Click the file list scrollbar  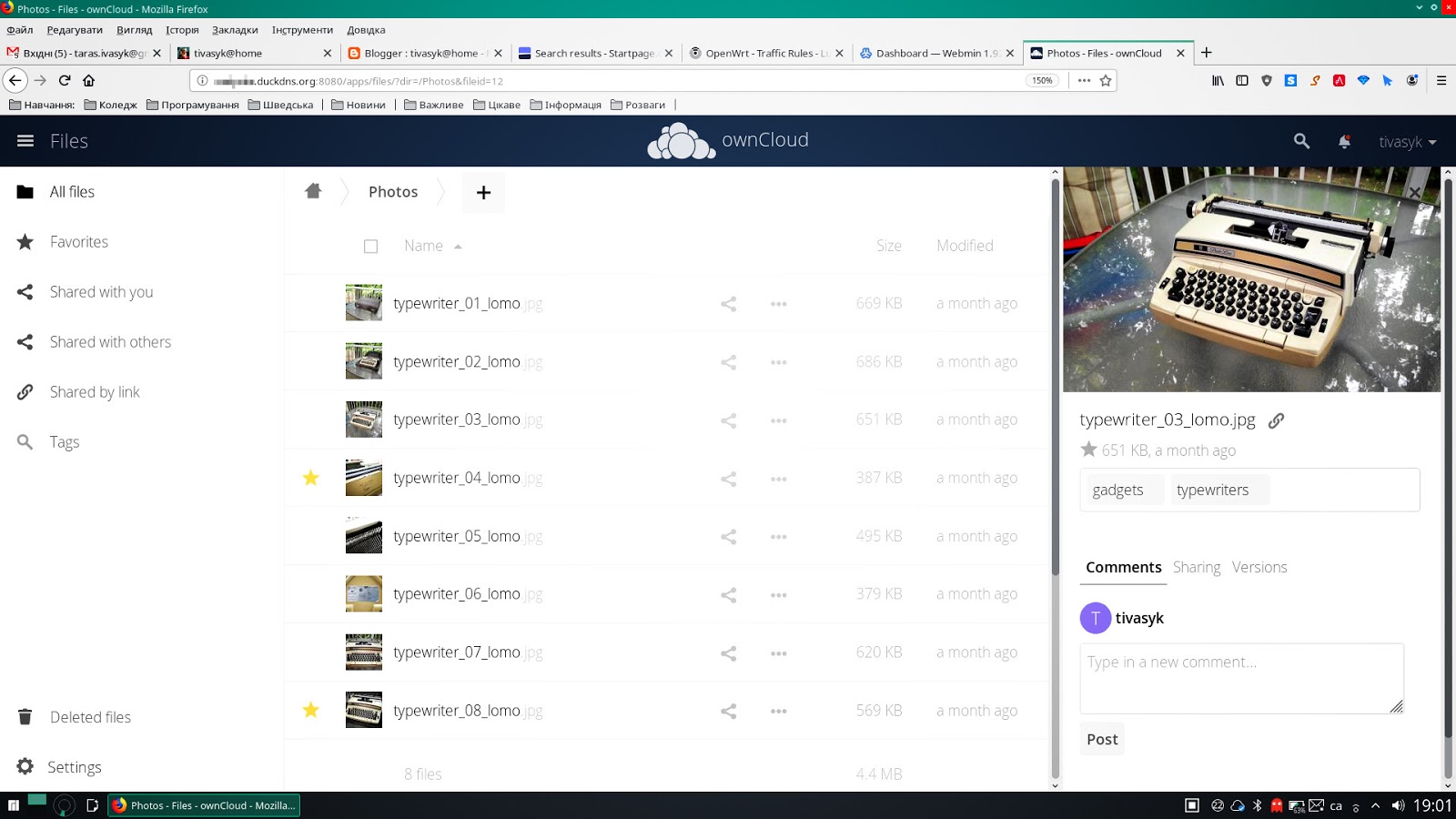click(1056, 377)
